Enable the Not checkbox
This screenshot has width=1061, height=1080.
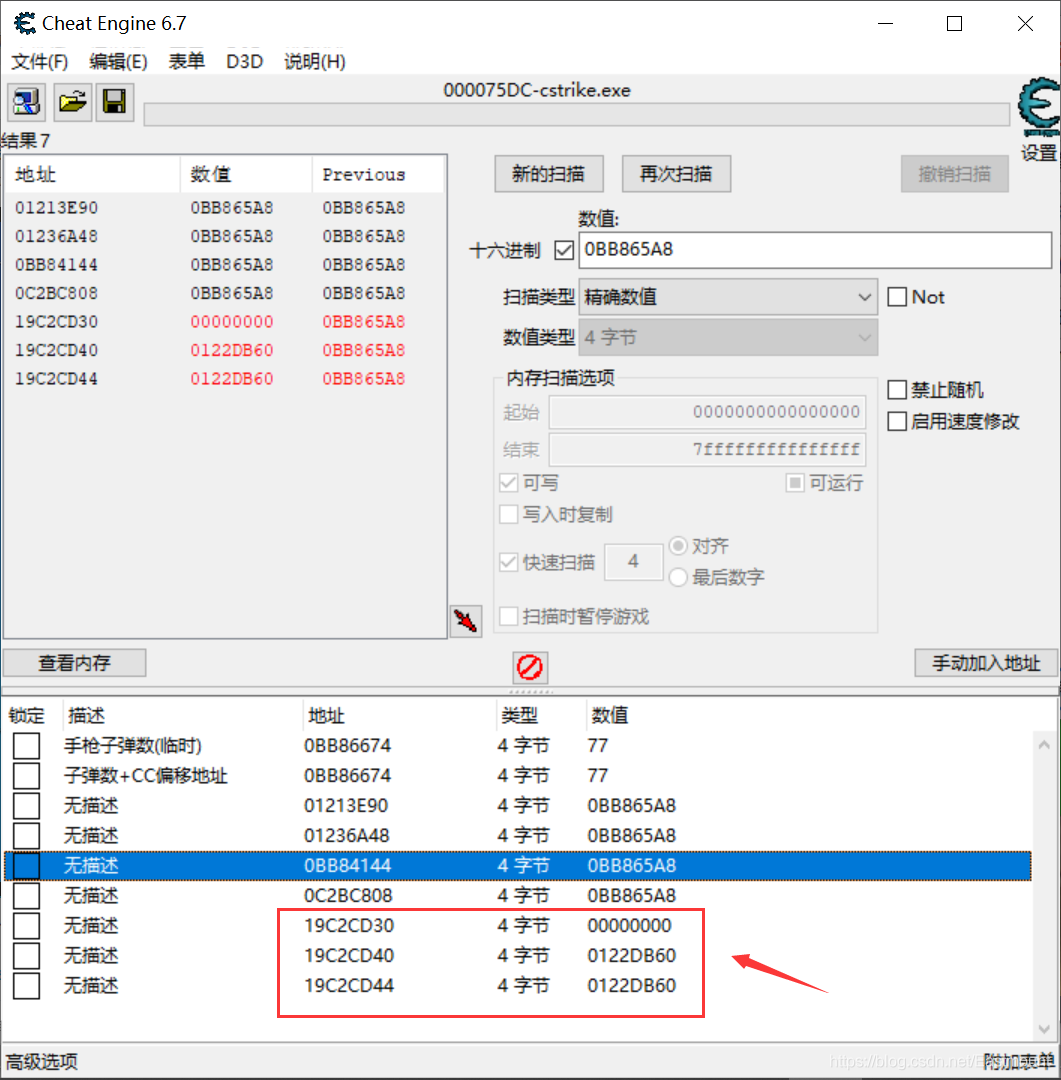click(x=897, y=297)
